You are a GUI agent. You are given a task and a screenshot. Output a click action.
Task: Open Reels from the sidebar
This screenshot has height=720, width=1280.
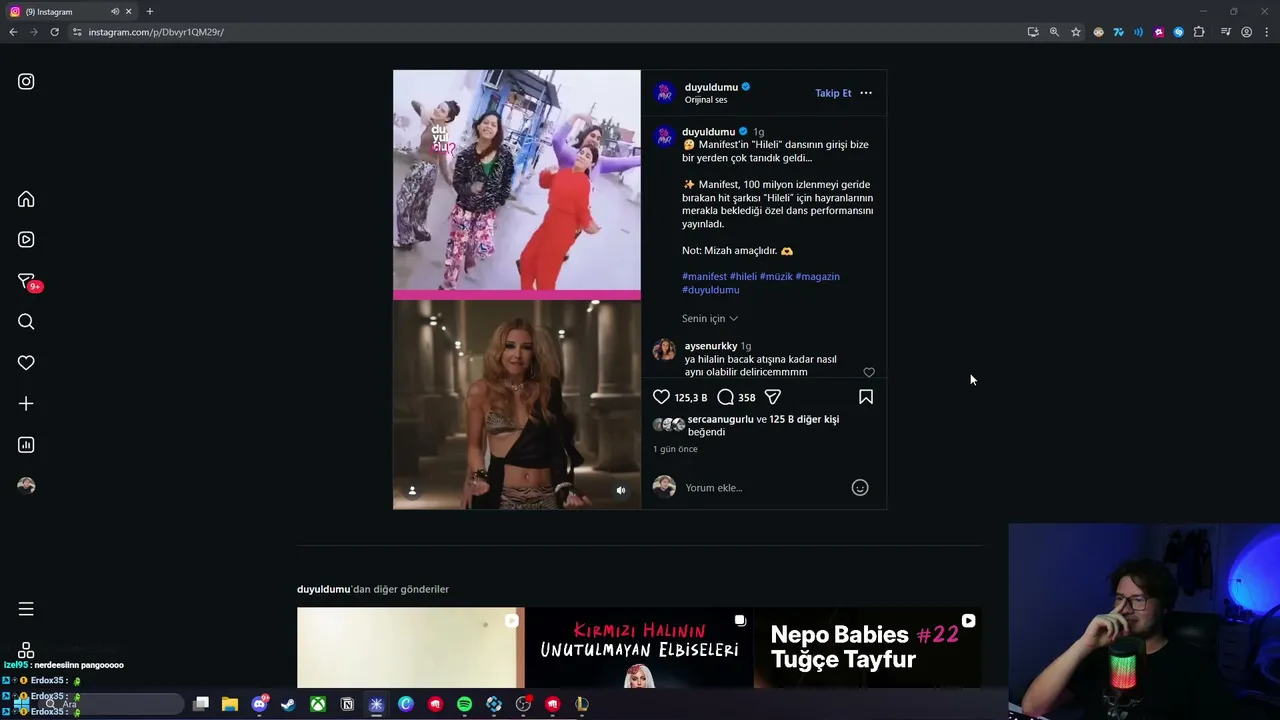point(26,240)
